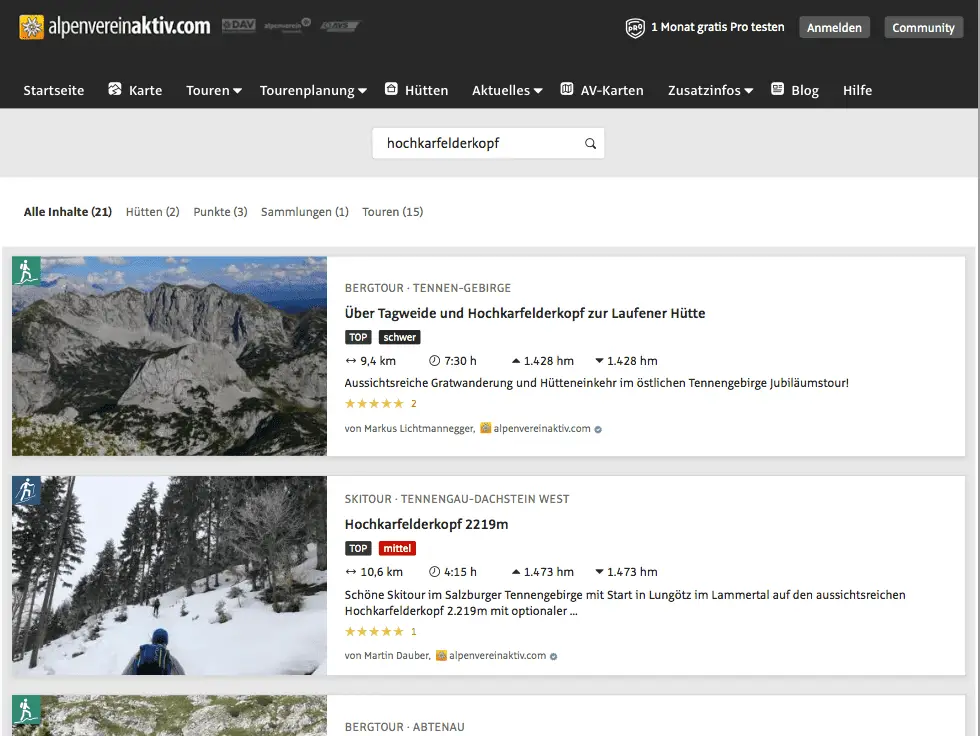Open tour Über Tagweide und Hochkarfelderkopf zur Laufener Hütte
The width and height of the screenshot is (980, 736).
coord(525,313)
